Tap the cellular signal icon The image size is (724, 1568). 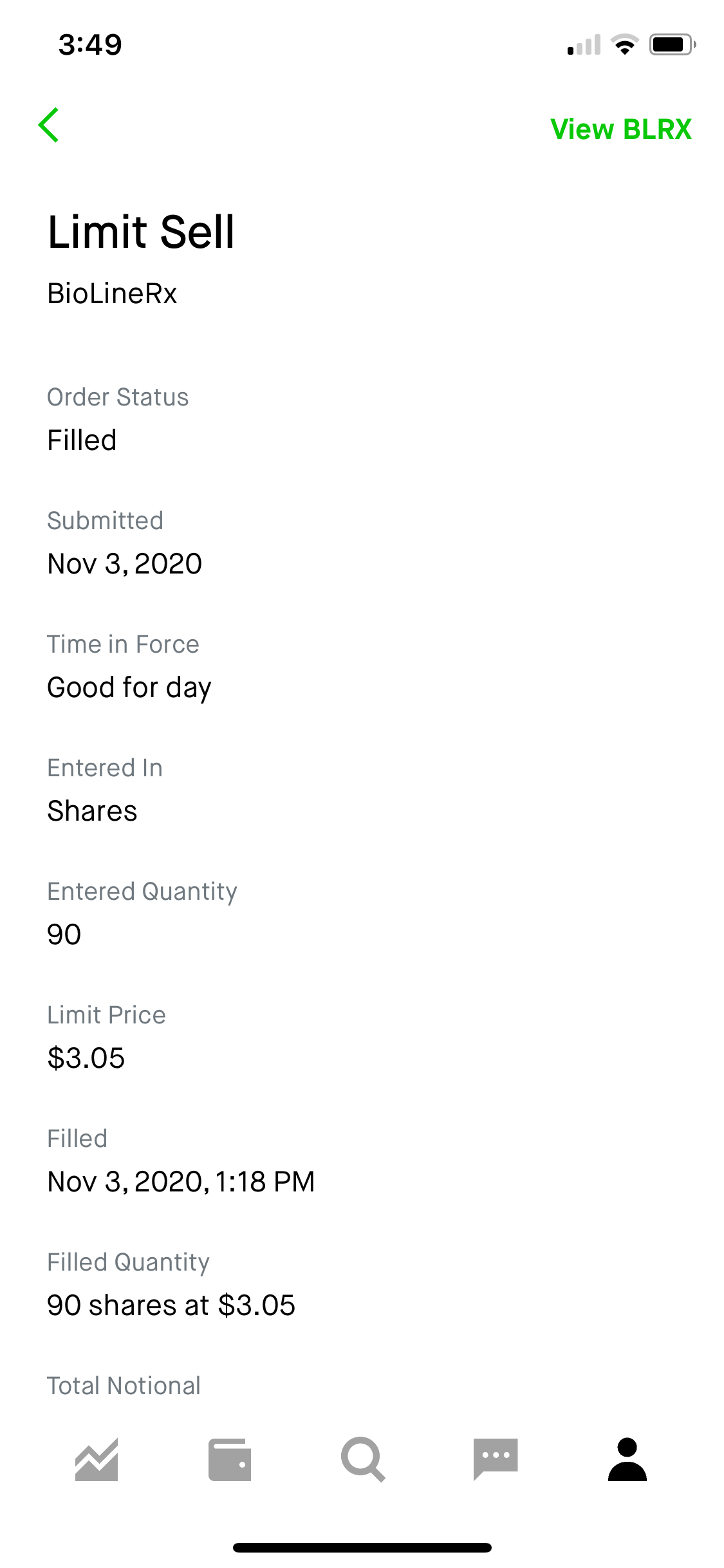click(x=584, y=45)
